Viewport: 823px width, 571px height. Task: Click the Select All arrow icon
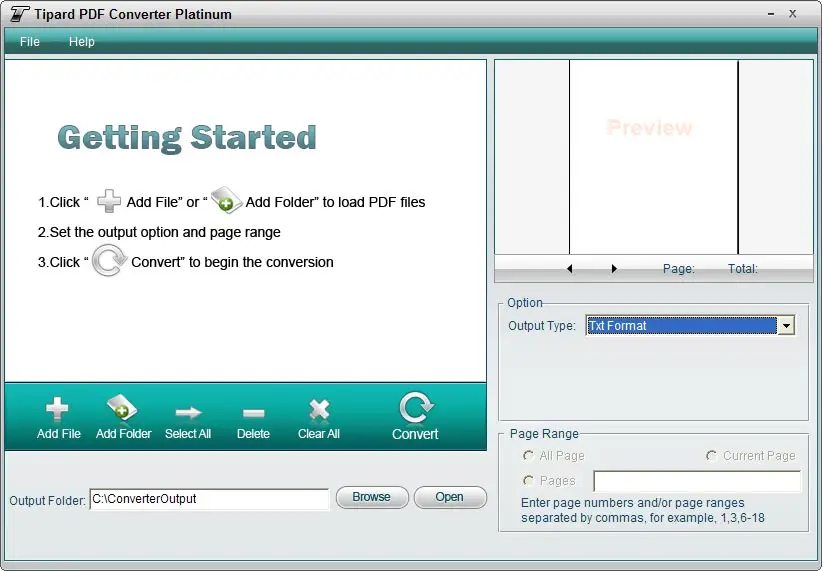point(188,413)
